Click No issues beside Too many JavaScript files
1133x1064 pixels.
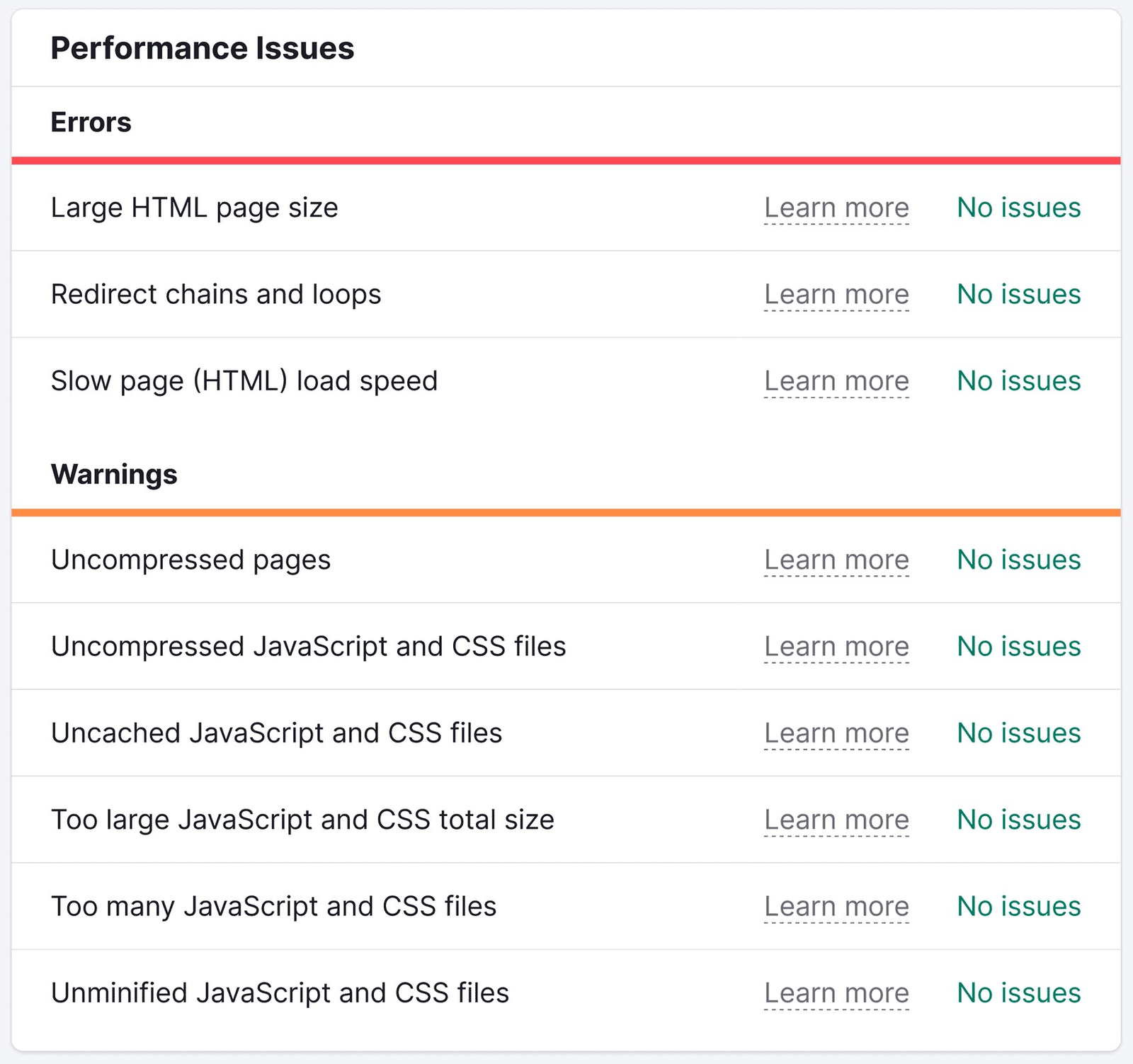(x=1018, y=906)
